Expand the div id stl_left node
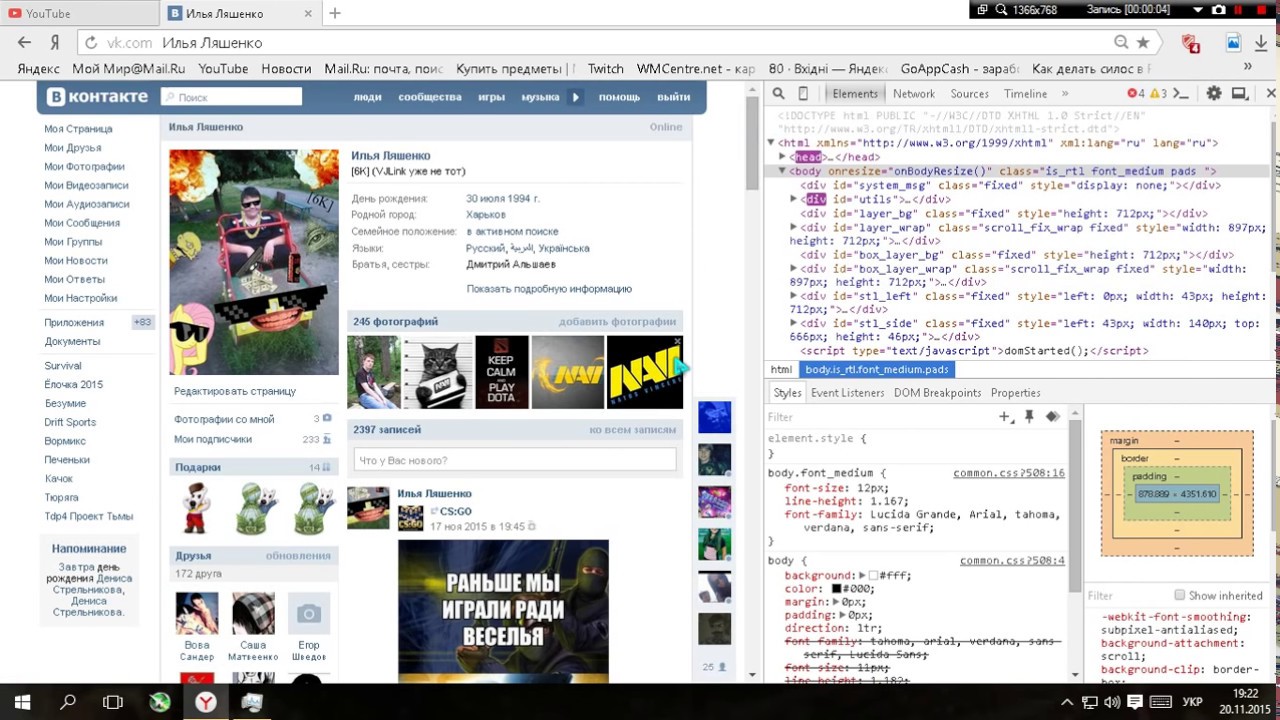Viewport: 1280px width, 720px height. pos(794,296)
